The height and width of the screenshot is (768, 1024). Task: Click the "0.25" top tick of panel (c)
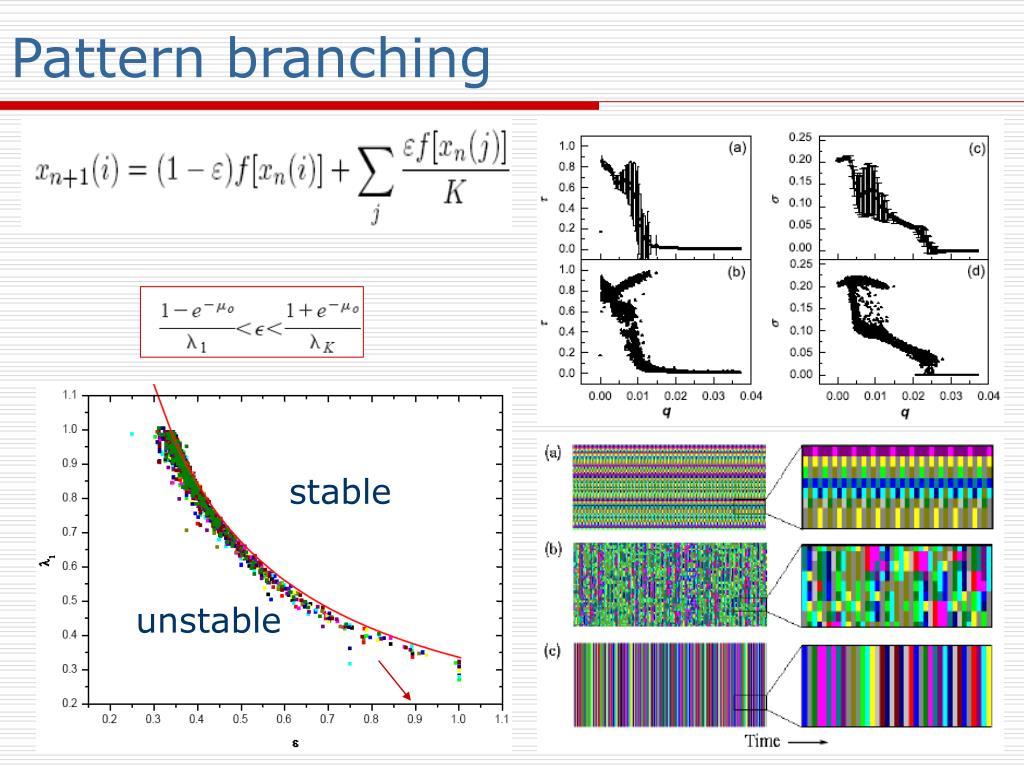tap(800, 137)
